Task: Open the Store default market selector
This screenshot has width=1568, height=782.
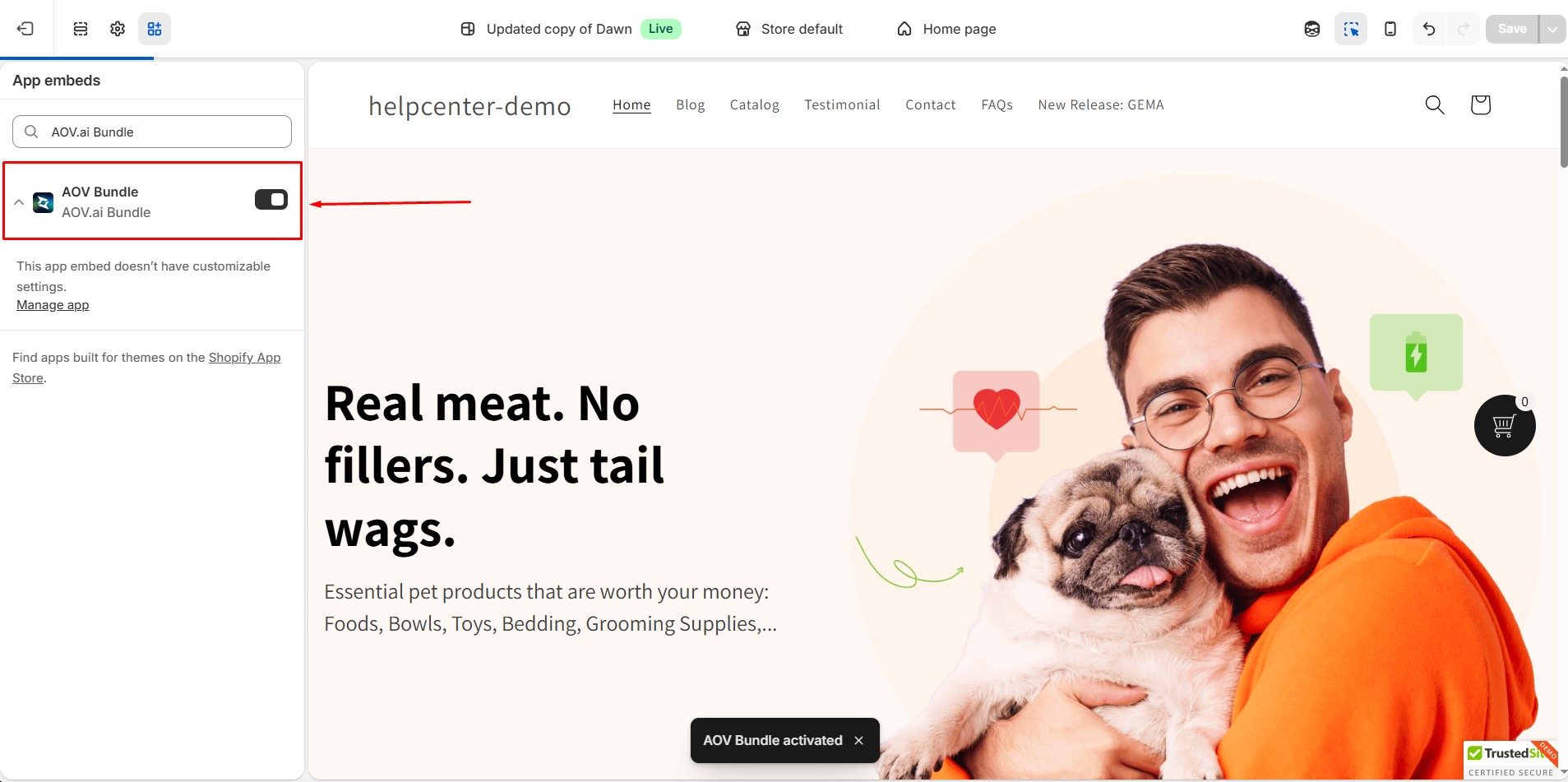Action: click(789, 29)
